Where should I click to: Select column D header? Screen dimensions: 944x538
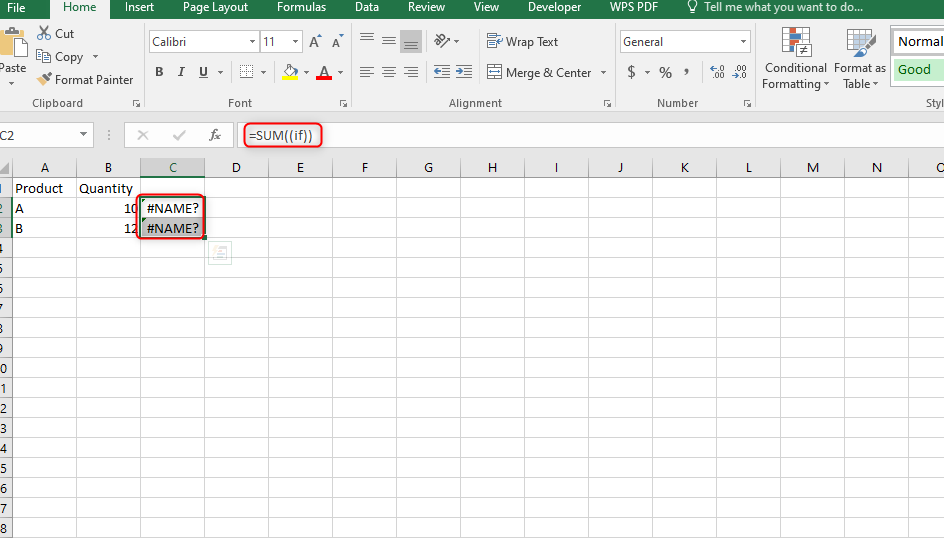coord(236,167)
